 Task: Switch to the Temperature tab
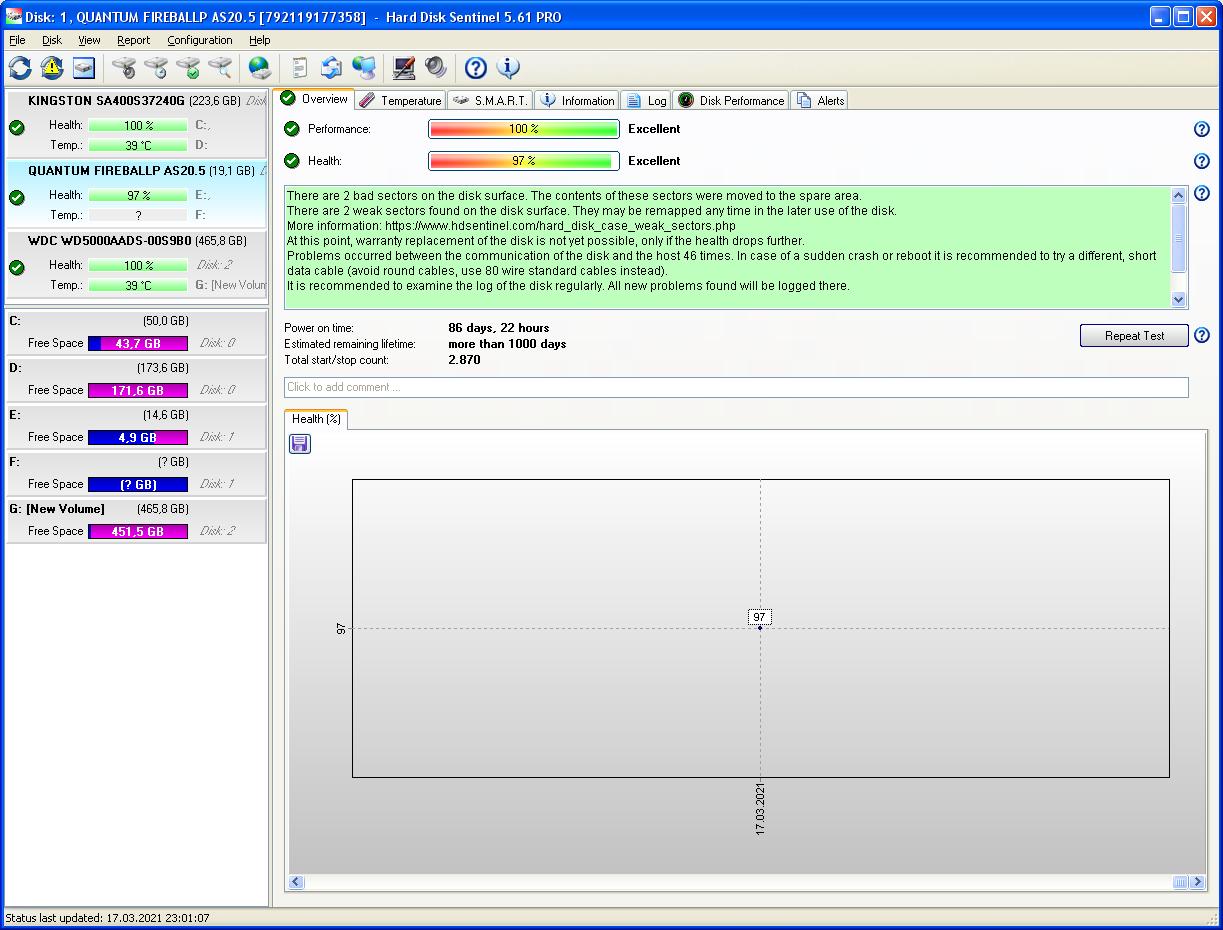click(x=400, y=101)
